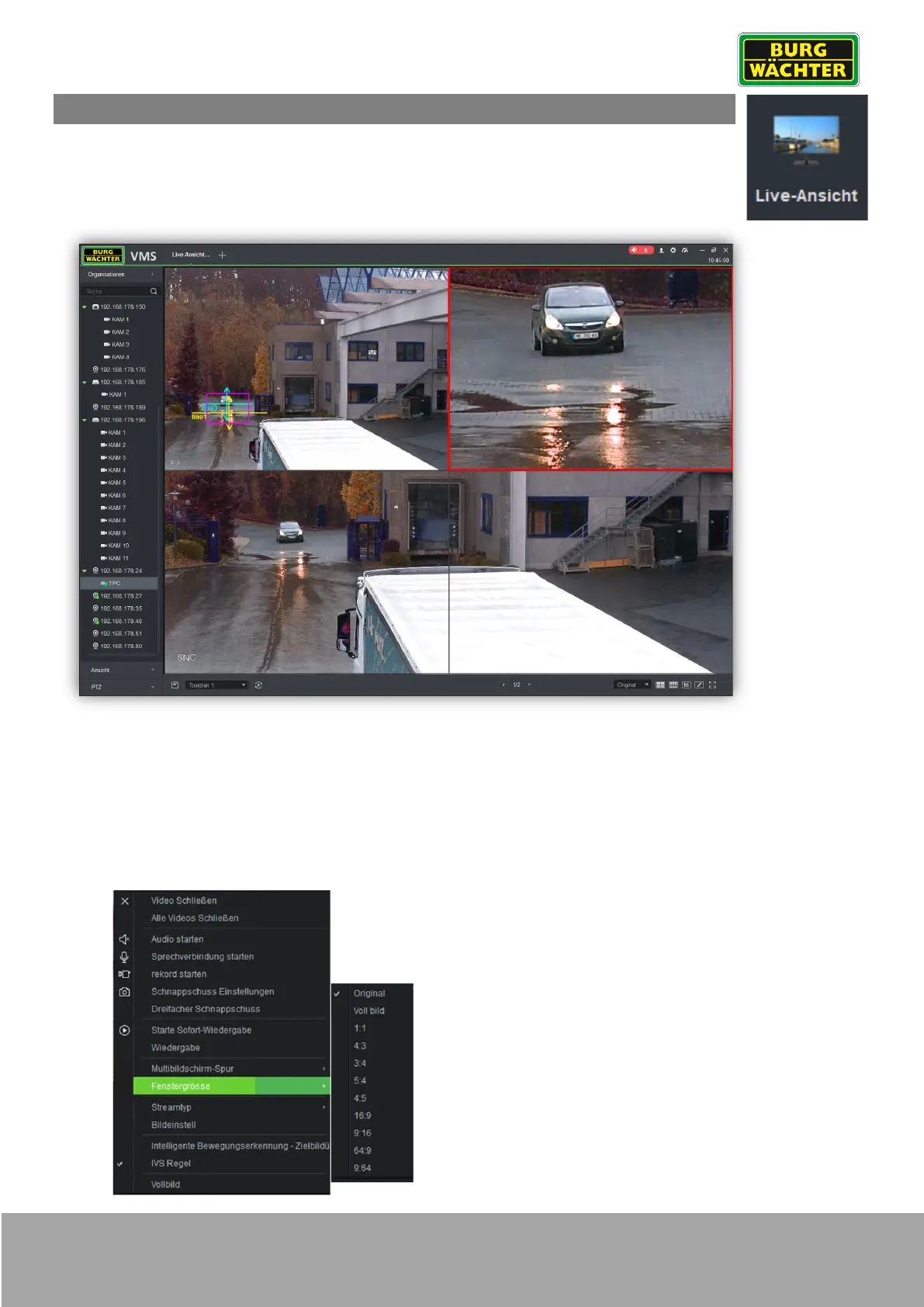Screen dimensions: 924x1307
Task: Click Audio starten in context menu
Action: click(178, 939)
